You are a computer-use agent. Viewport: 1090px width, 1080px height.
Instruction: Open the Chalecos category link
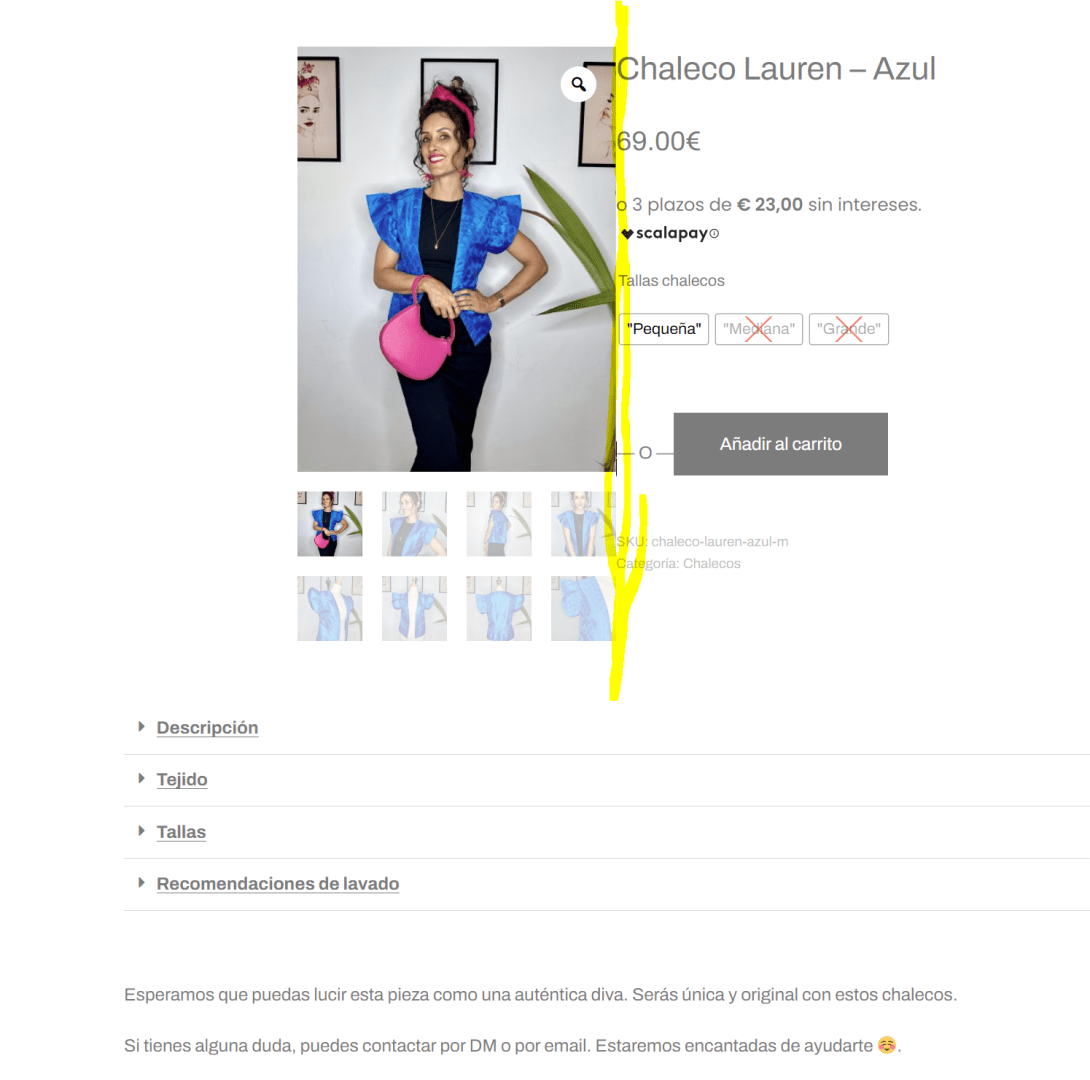[711, 564]
